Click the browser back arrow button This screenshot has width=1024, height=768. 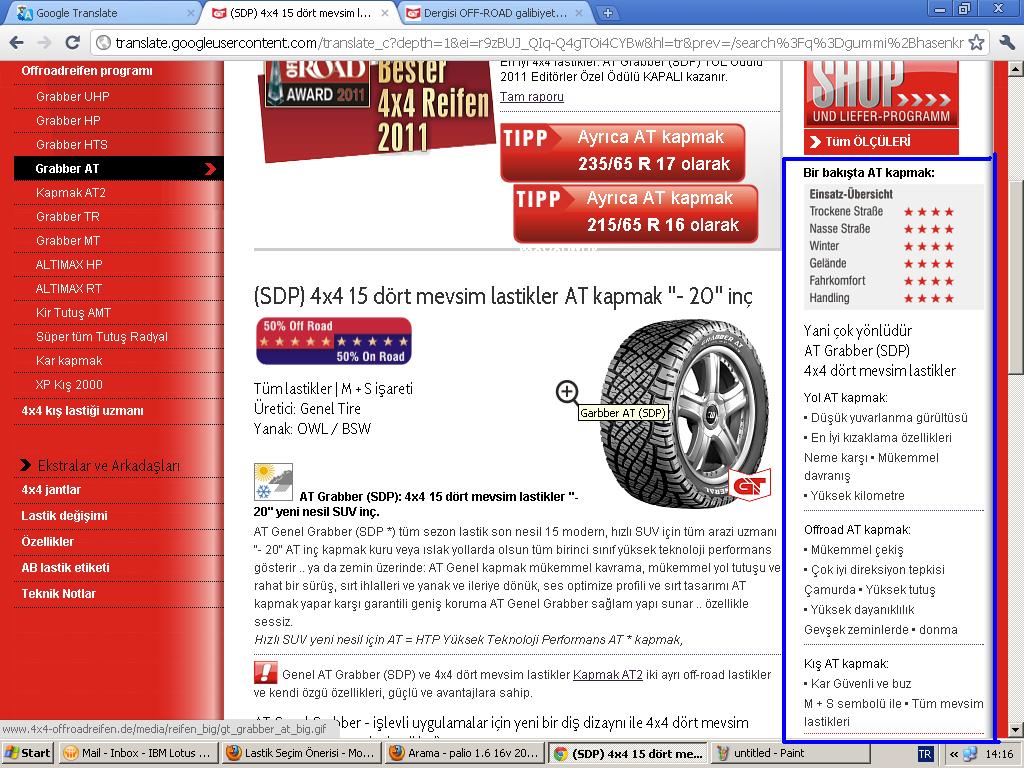[x=17, y=43]
